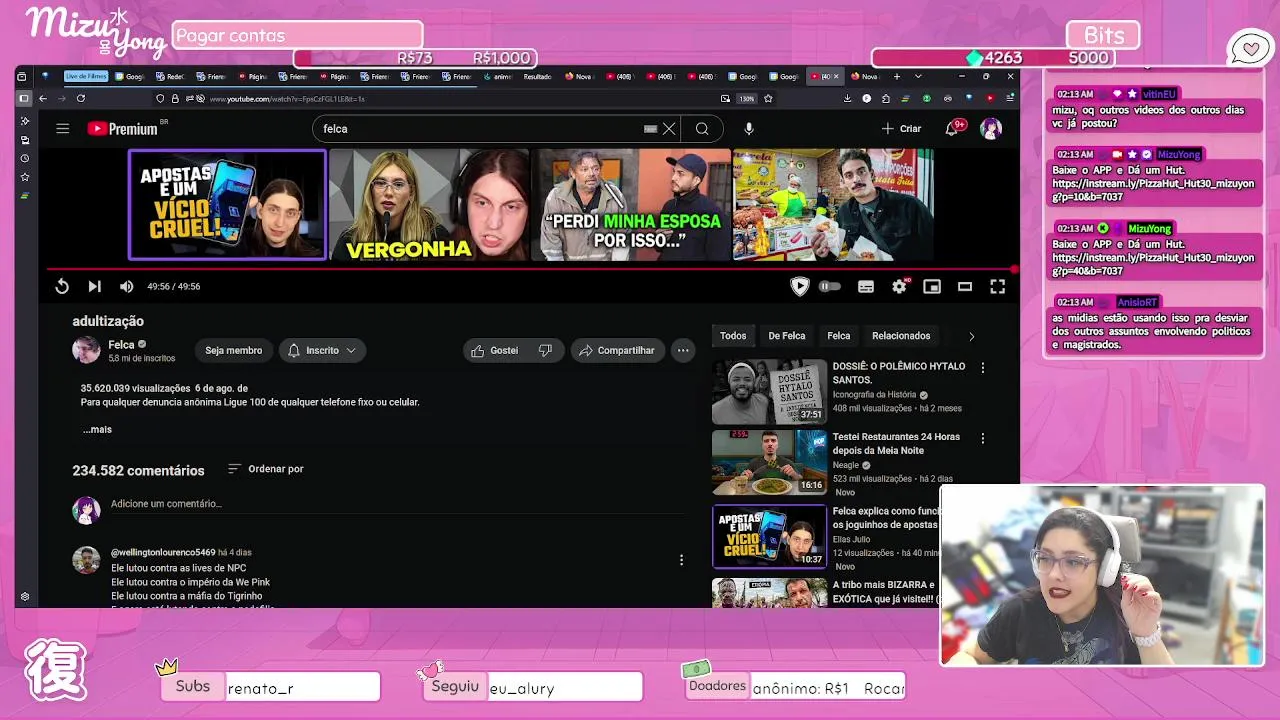This screenshot has width=1280, height=720.
Task: Open video player settings gear
Action: pyautogui.click(x=899, y=287)
